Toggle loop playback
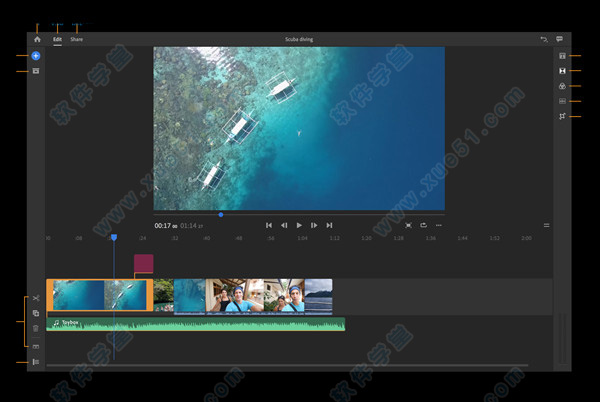The width and height of the screenshot is (600, 402). pos(423,226)
